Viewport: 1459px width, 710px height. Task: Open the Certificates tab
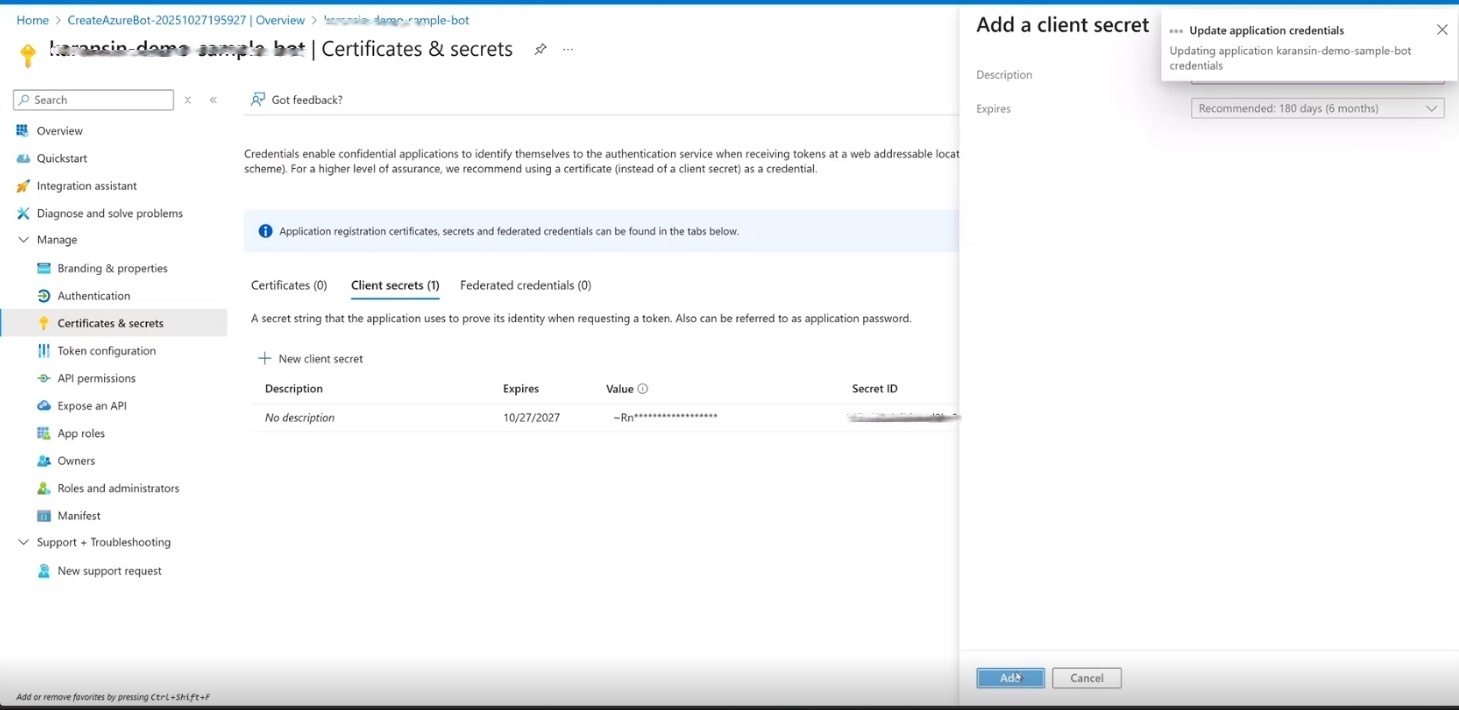pos(288,285)
